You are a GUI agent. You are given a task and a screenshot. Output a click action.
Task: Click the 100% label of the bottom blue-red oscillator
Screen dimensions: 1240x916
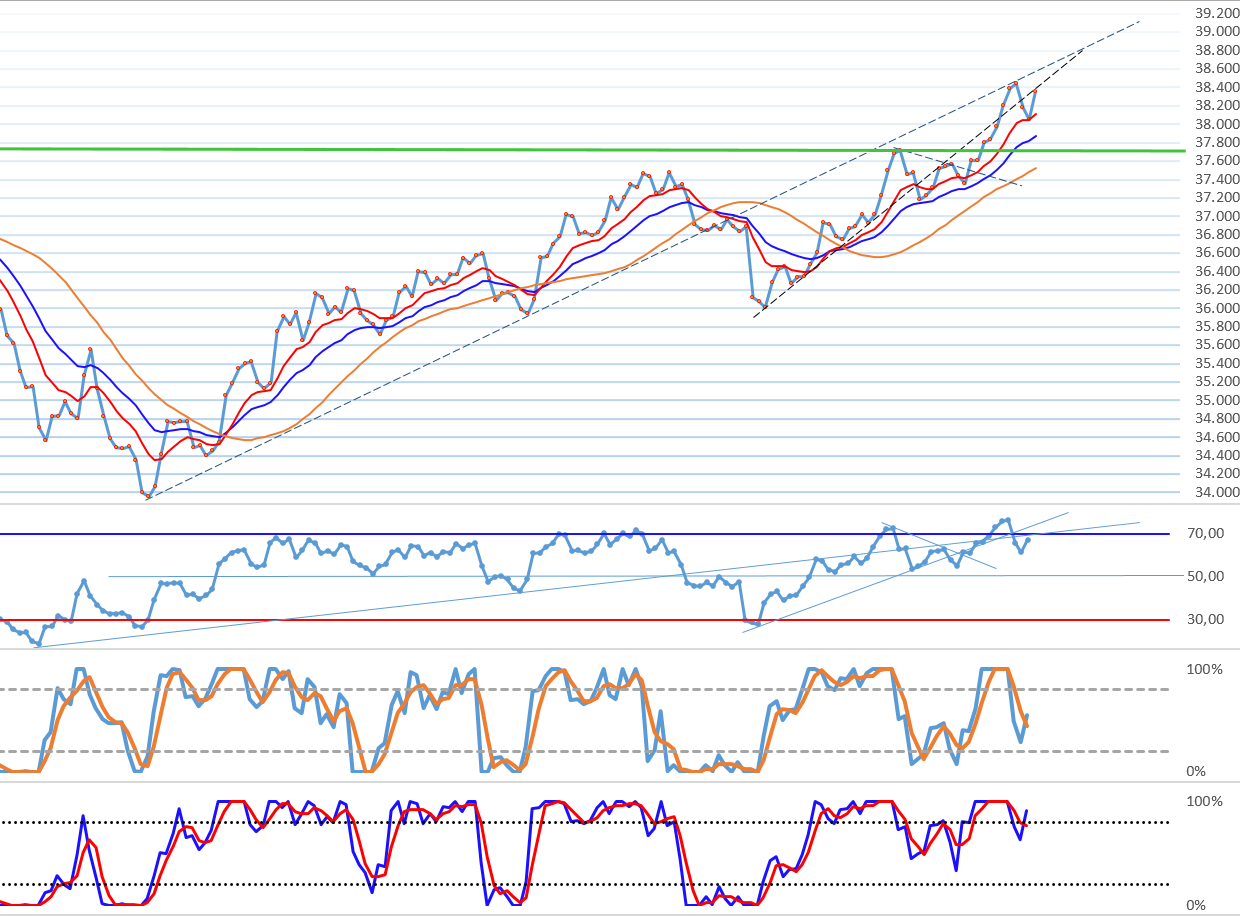coord(1204,801)
